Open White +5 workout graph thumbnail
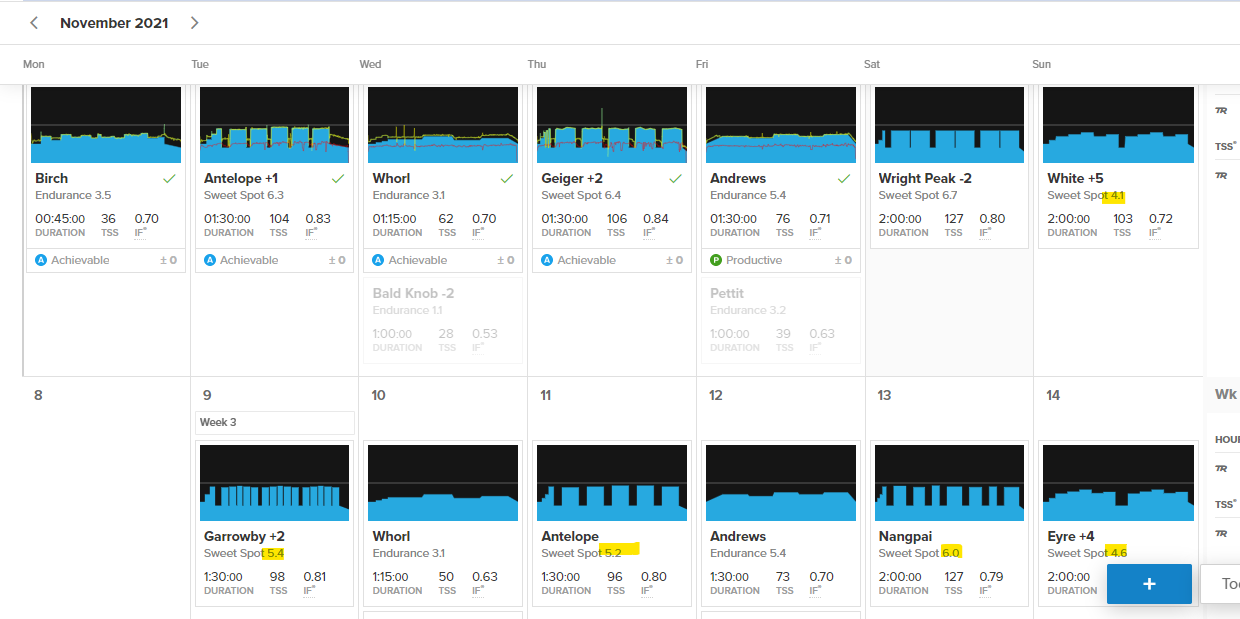Screen dimensions: 1240x619 [x=1118, y=125]
